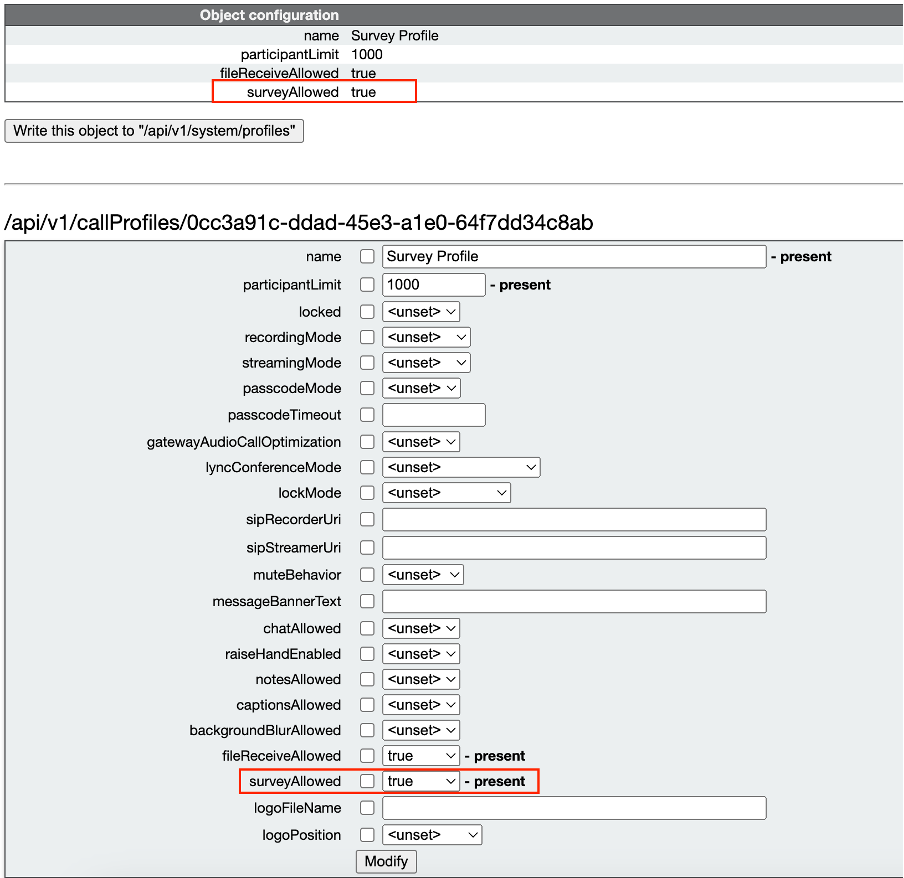Check the backgroundBlurAllowed checkbox

[367, 730]
